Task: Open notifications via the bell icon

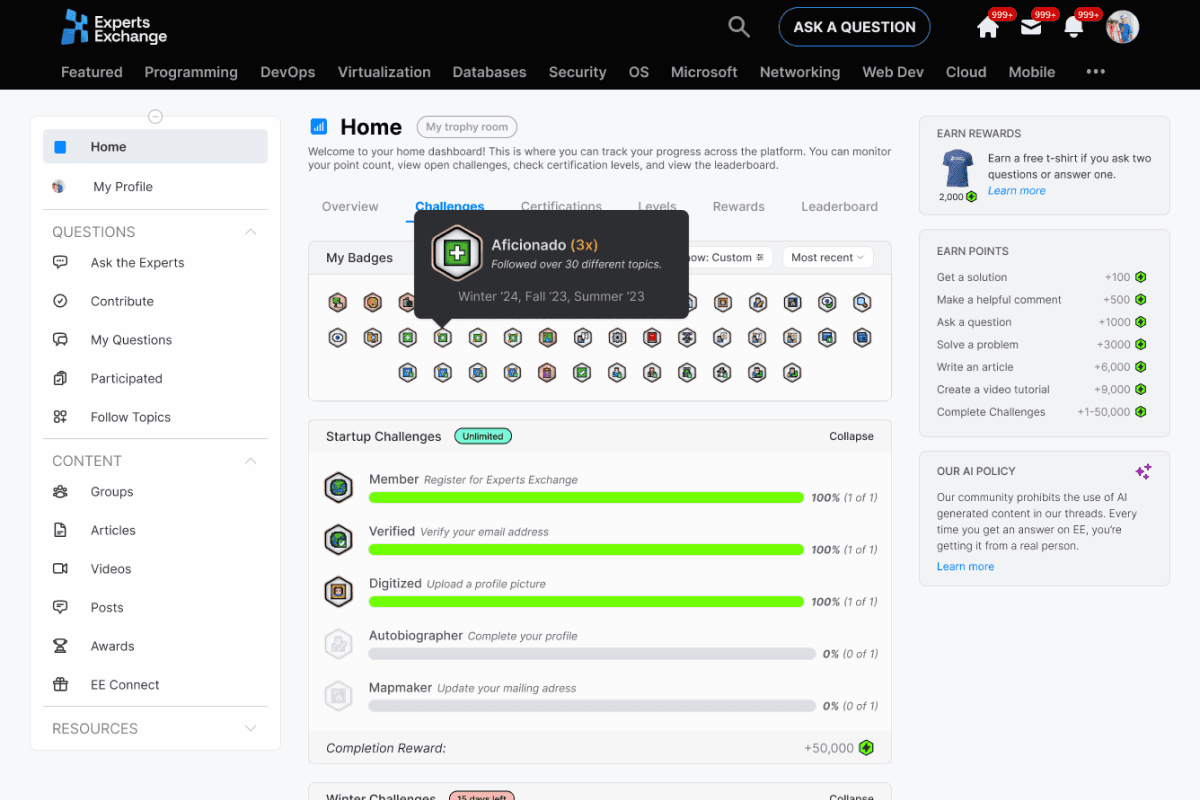Action: click(1074, 27)
